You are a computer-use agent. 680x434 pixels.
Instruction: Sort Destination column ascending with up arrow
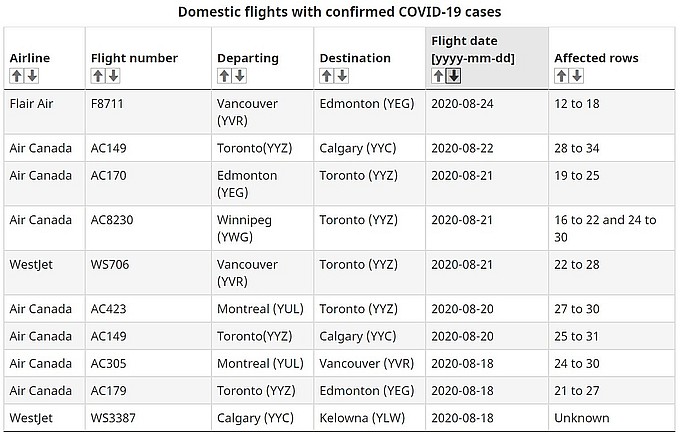[x=327, y=76]
